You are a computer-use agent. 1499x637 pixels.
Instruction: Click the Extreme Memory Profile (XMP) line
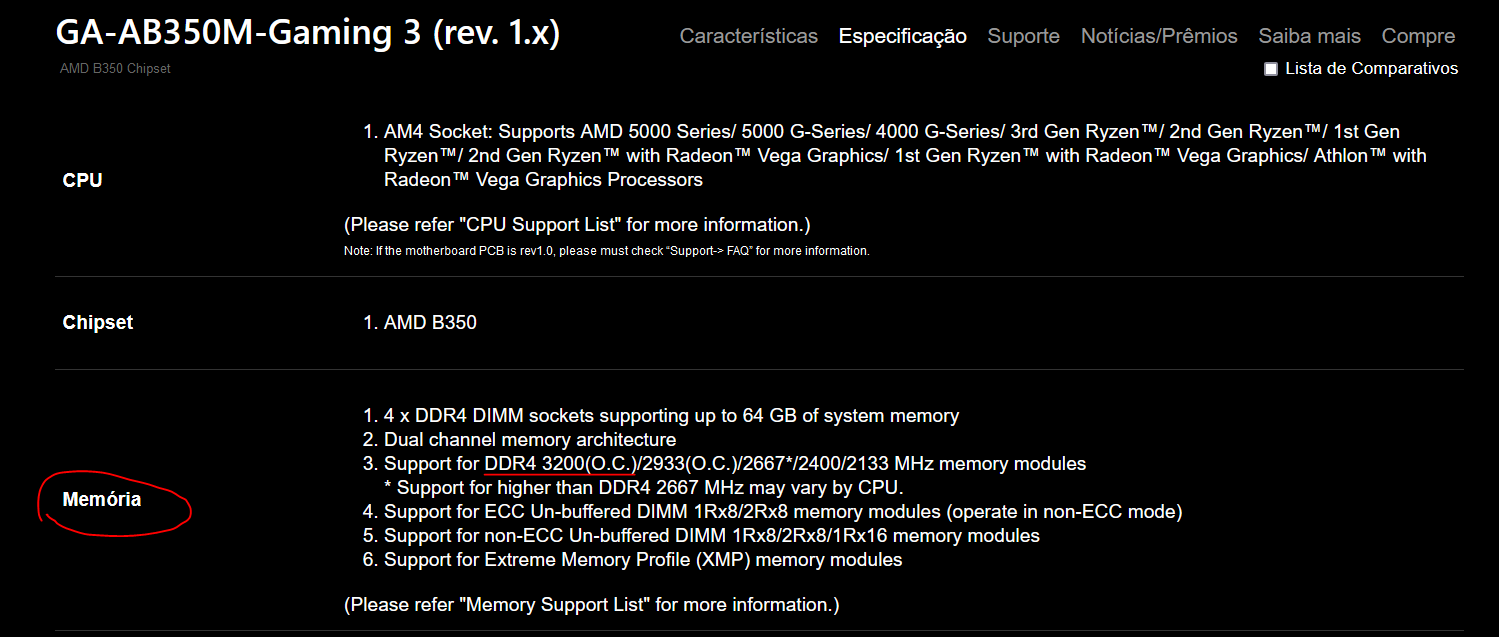(643, 560)
